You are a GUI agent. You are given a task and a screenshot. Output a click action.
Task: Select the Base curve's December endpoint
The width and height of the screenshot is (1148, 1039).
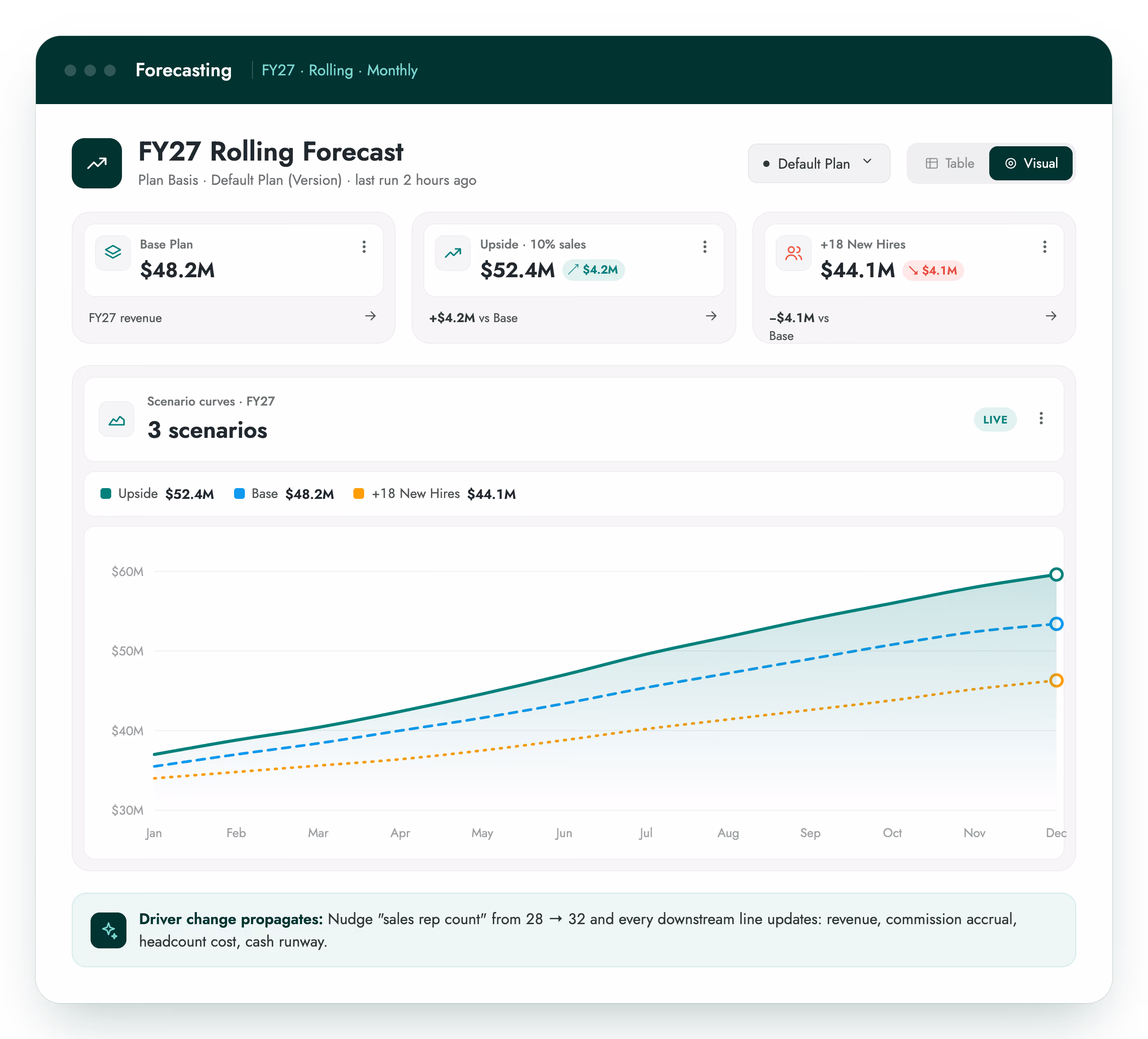1057,624
